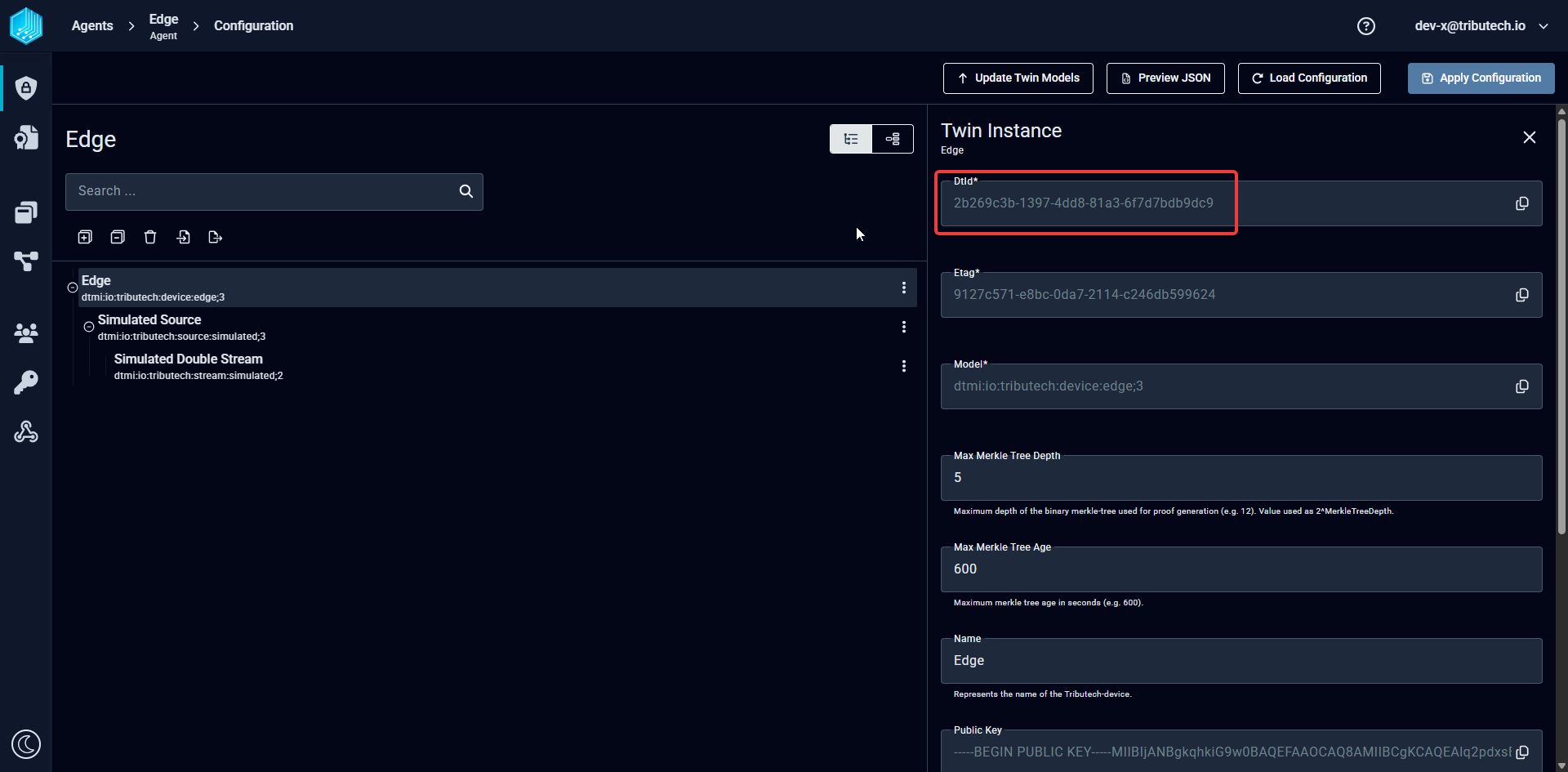Open Simulated Double Stream three-dot menu
The image size is (1568, 772).
point(904,366)
